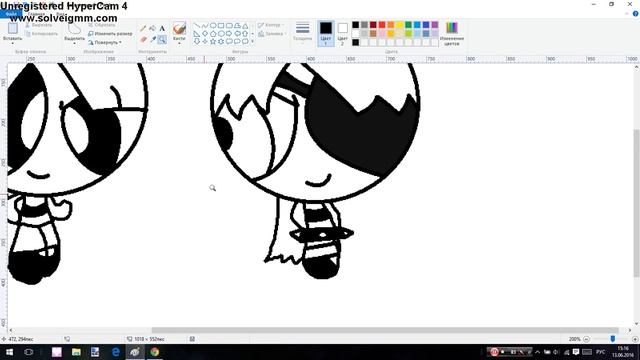Select the down arrow shape
Image resolution: width=640 pixels, height=360 pixels.
(197, 42)
